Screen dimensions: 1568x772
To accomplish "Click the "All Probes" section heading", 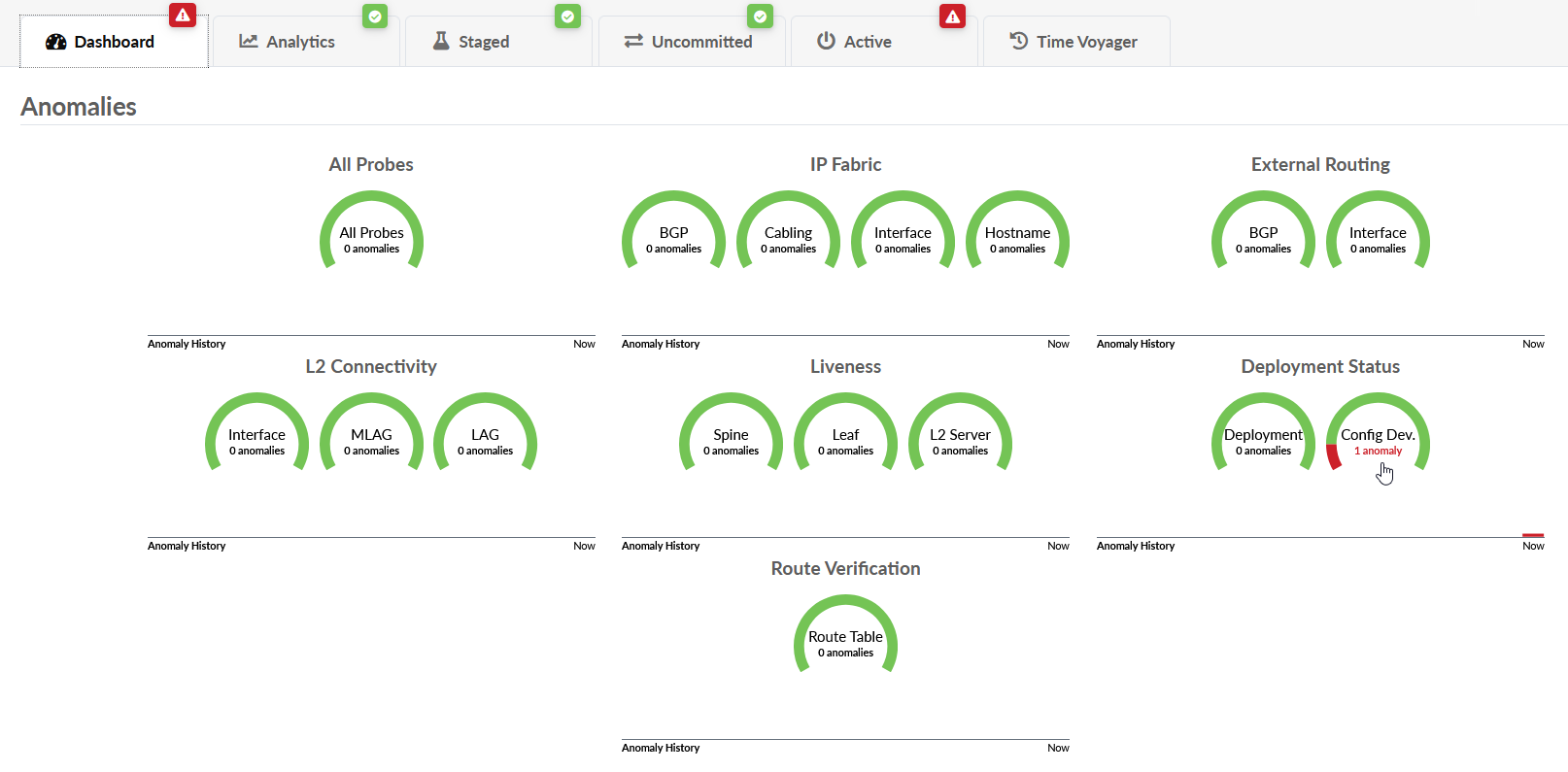I will [x=371, y=165].
